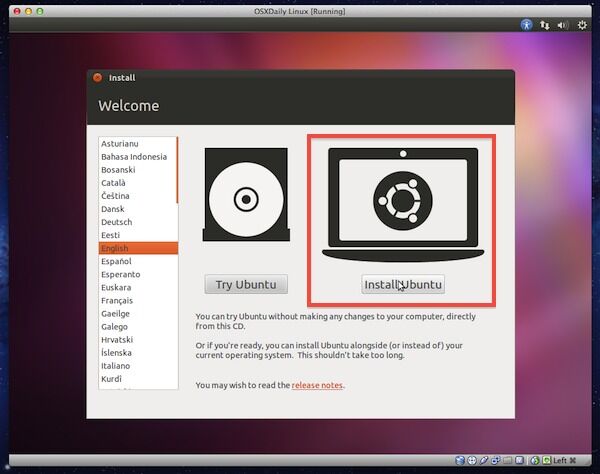This screenshot has width=600, height=474.
Task: Choose Italiano from the language list
Action: 138,366
